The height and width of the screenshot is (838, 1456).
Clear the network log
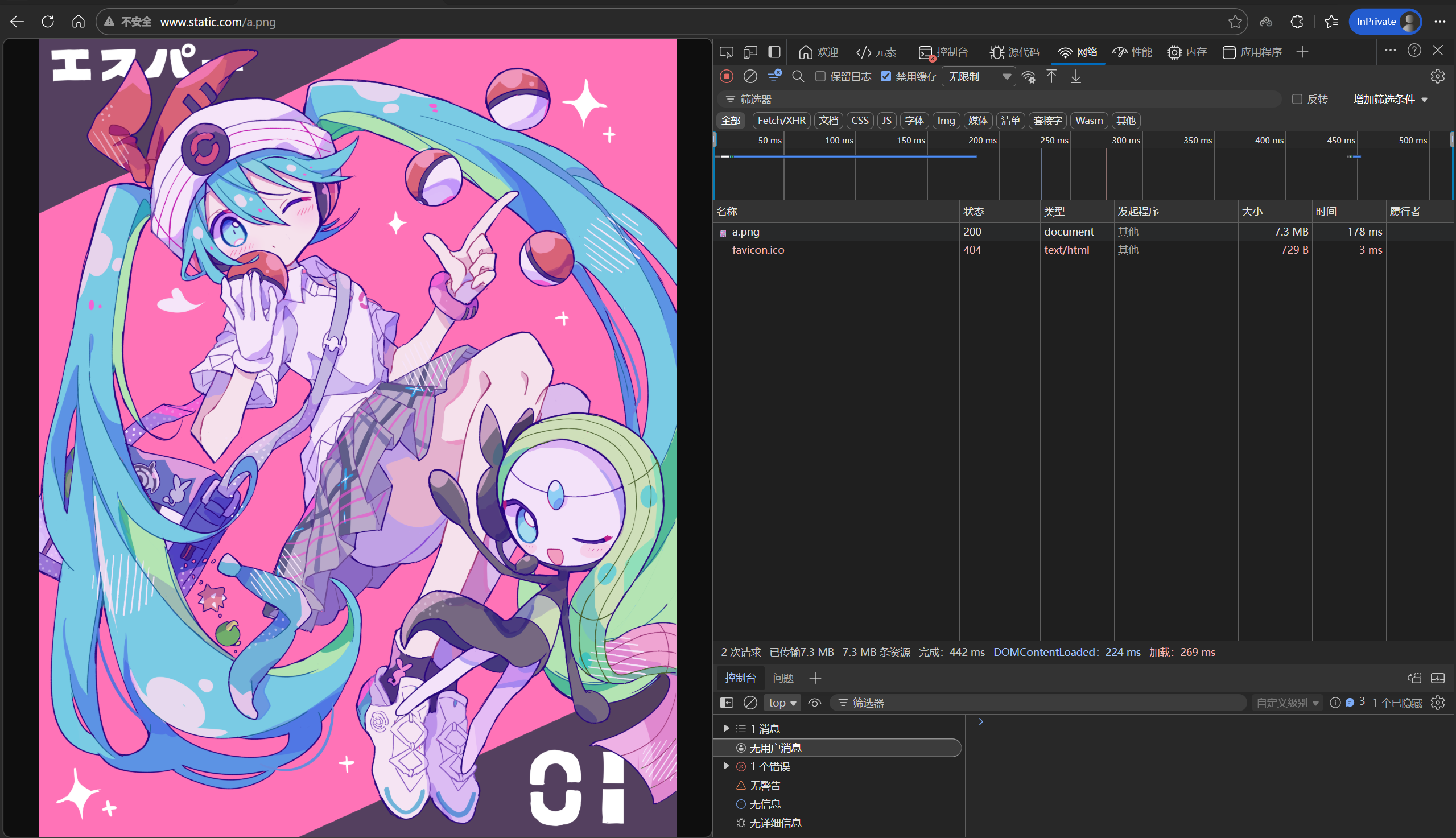tap(750, 77)
